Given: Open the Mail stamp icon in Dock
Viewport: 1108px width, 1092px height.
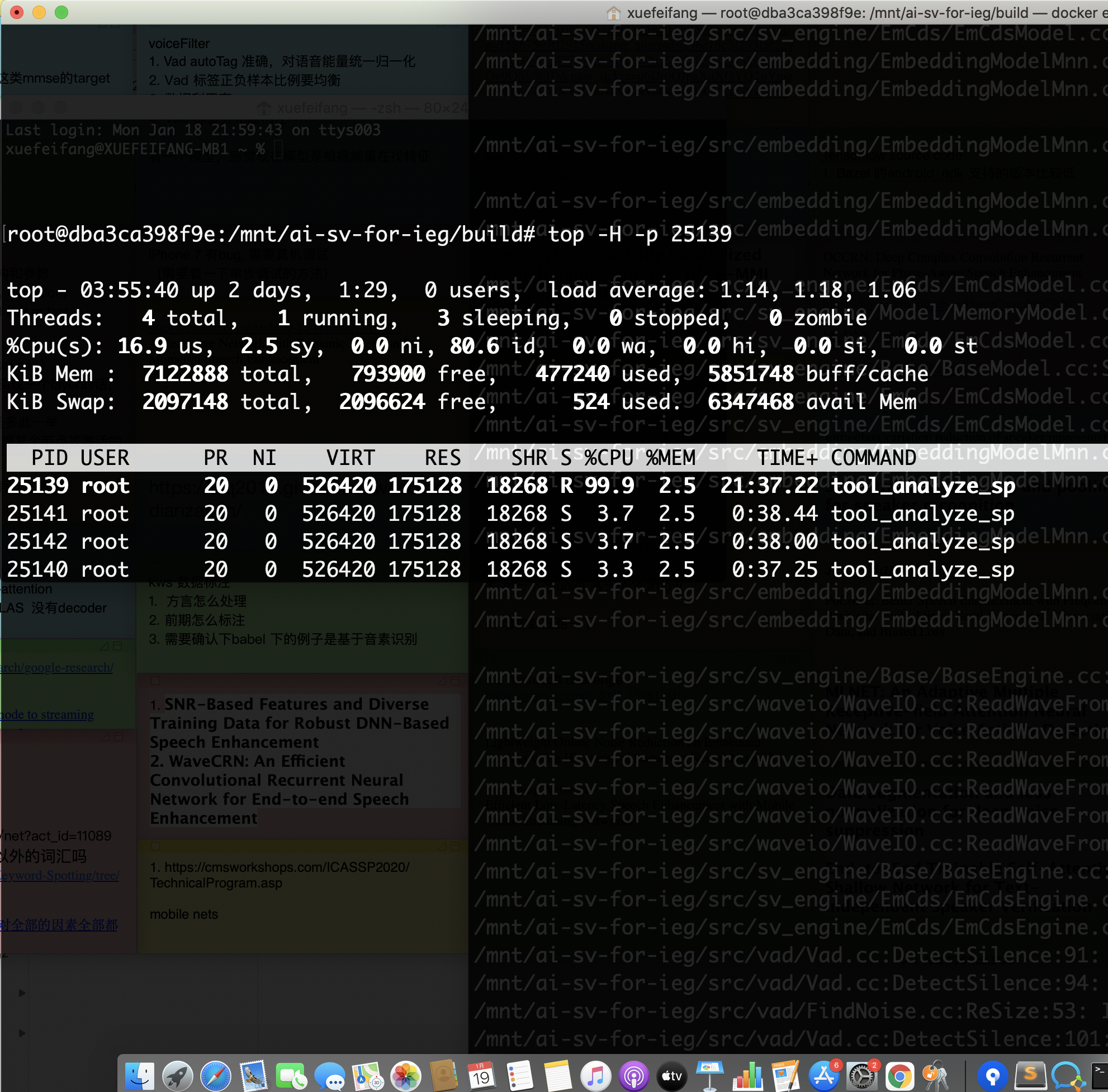Looking at the screenshot, I should click(x=253, y=1075).
